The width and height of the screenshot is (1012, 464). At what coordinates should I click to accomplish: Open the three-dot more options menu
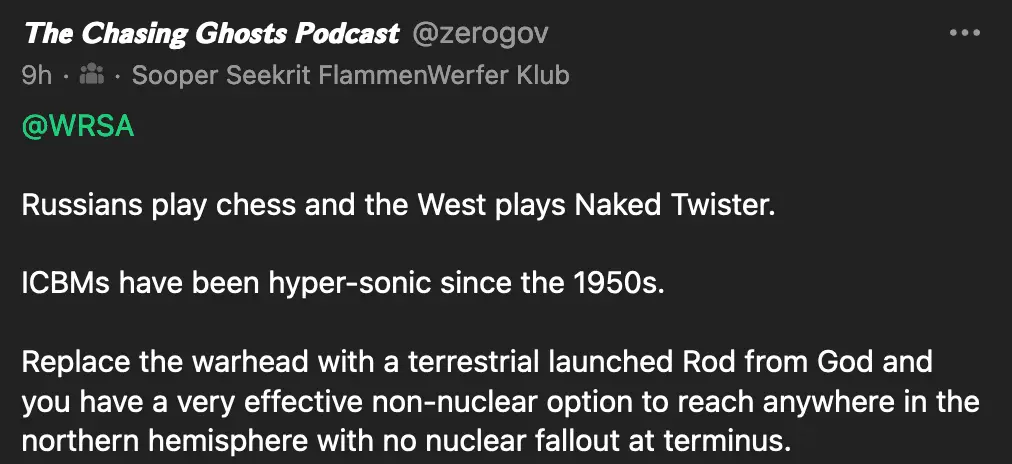point(964,33)
